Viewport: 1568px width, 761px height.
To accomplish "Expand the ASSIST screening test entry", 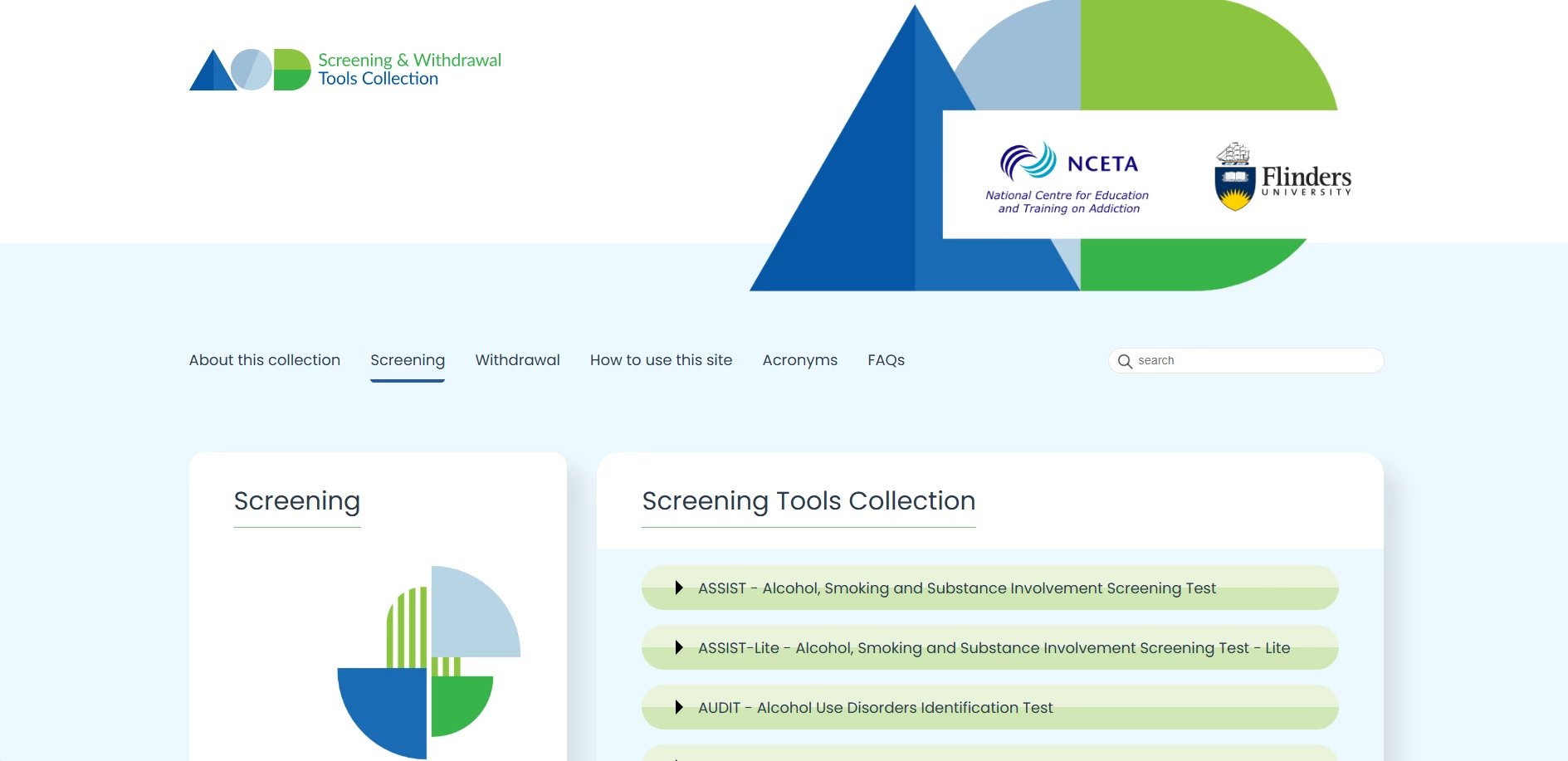I will [x=955, y=588].
